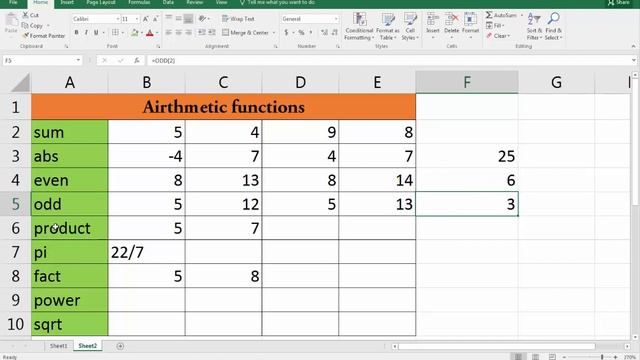Screen dimensions: 640x360
Task: Click the Tell me what you want box
Action: pyautogui.click(x=278, y=2)
